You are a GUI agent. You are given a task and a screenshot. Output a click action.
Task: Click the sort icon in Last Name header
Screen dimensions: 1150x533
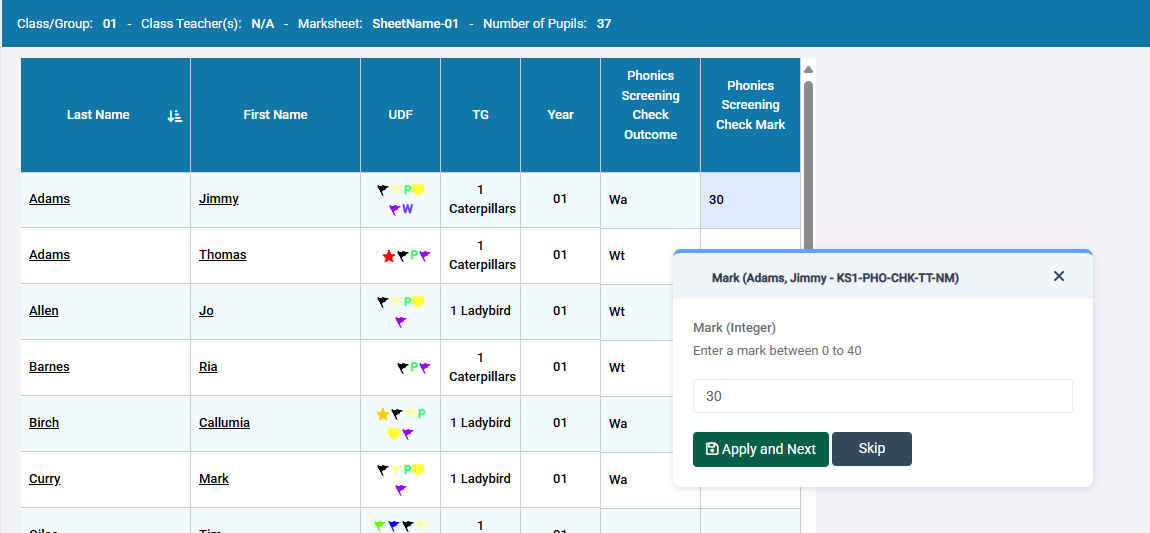point(175,116)
